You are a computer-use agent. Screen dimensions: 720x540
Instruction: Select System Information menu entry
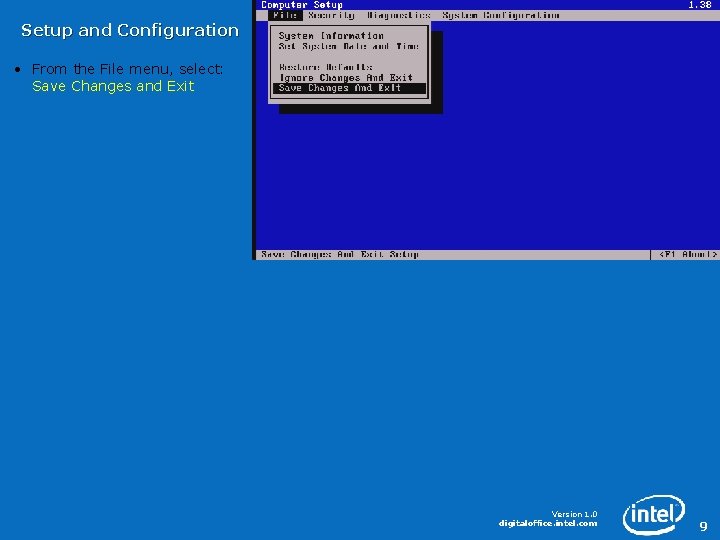point(331,35)
